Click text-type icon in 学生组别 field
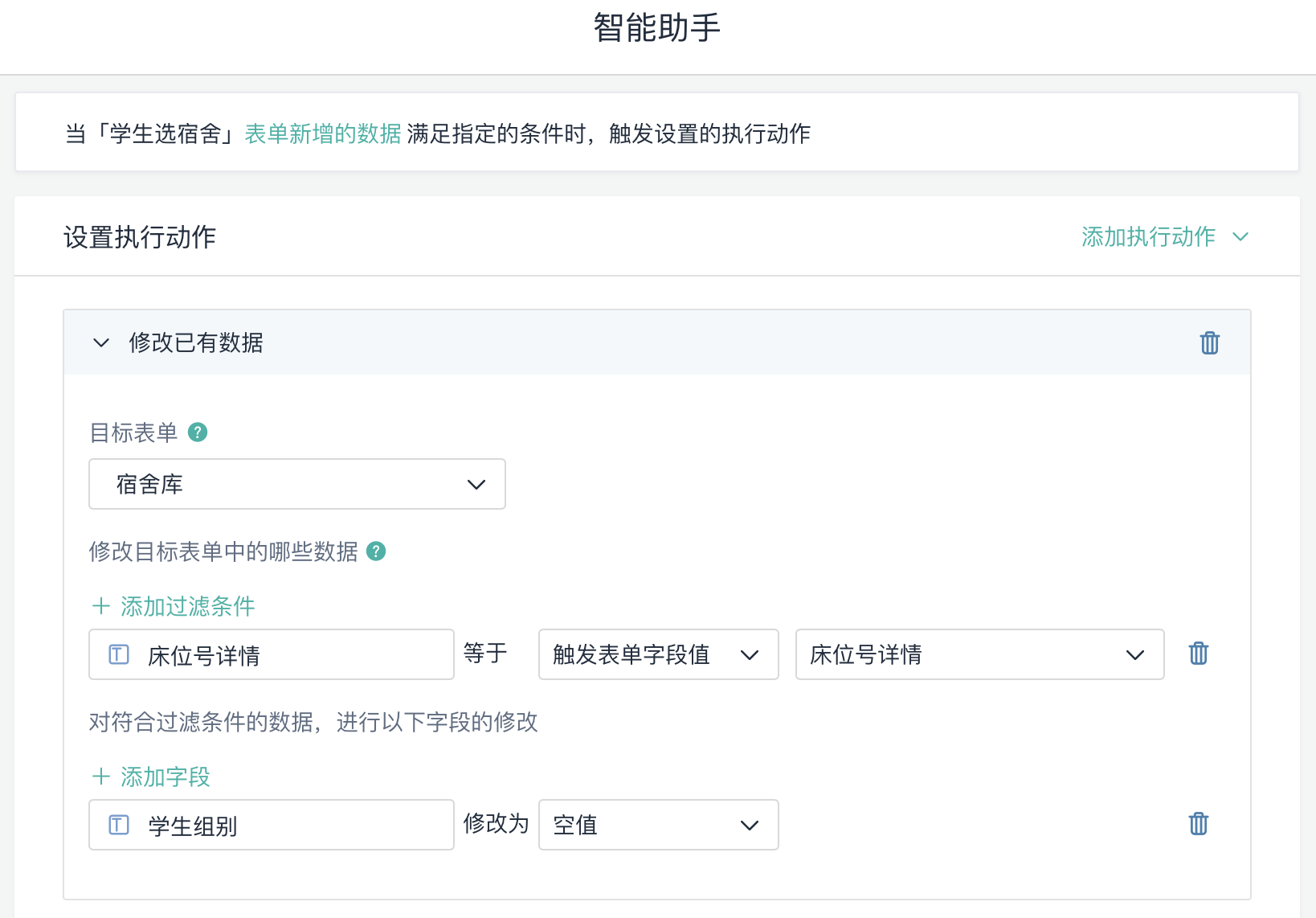This screenshot has width=1316, height=918. 119,825
